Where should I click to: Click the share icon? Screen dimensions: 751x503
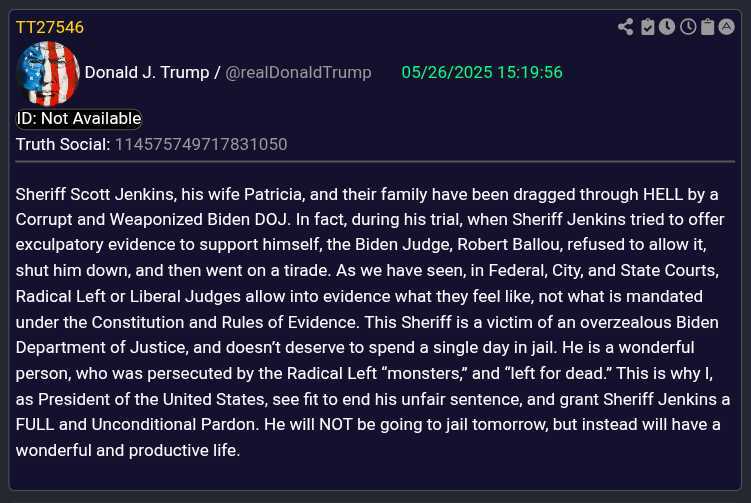tap(626, 27)
